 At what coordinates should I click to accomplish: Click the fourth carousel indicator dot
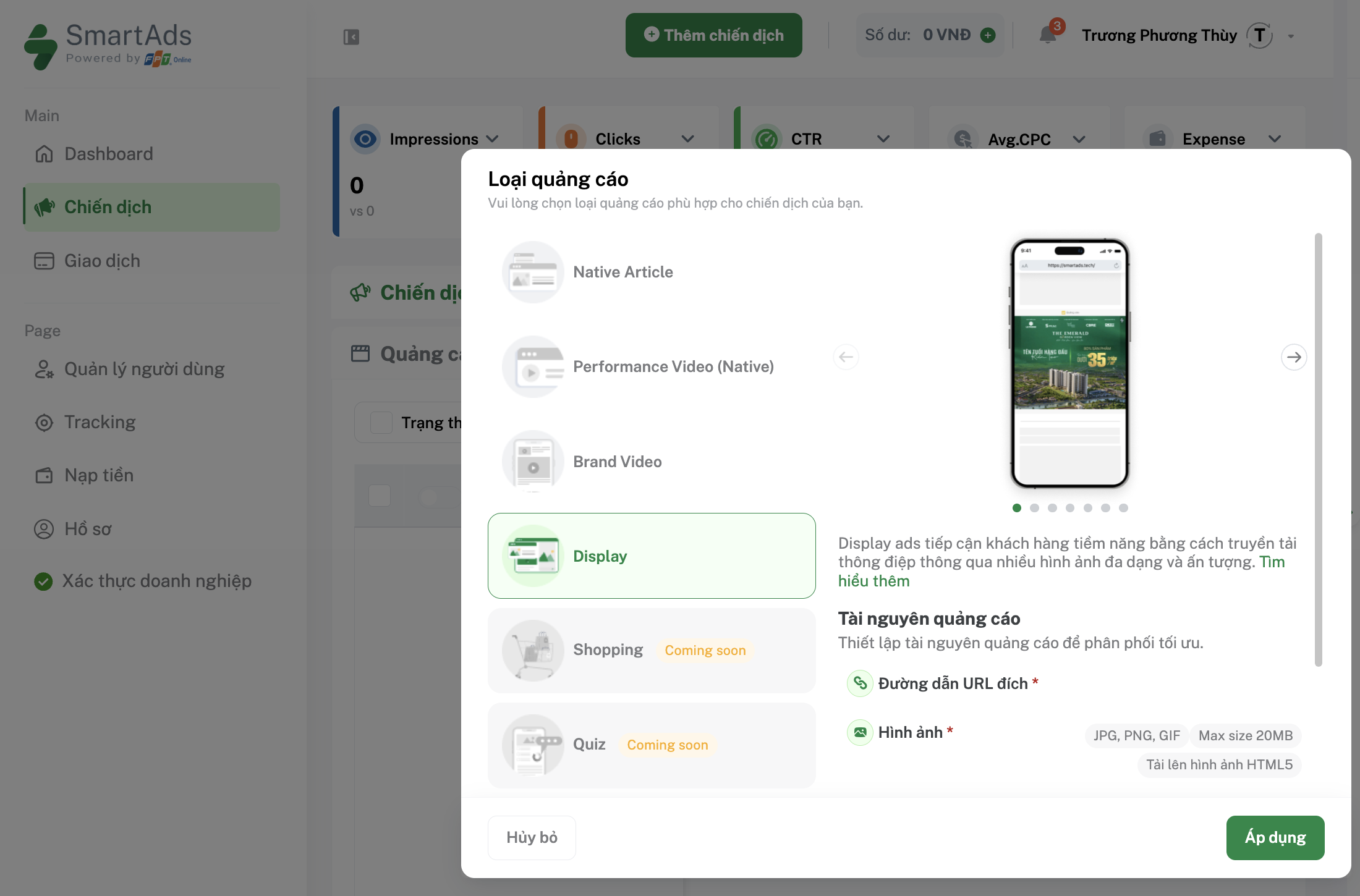[x=1070, y=508]
